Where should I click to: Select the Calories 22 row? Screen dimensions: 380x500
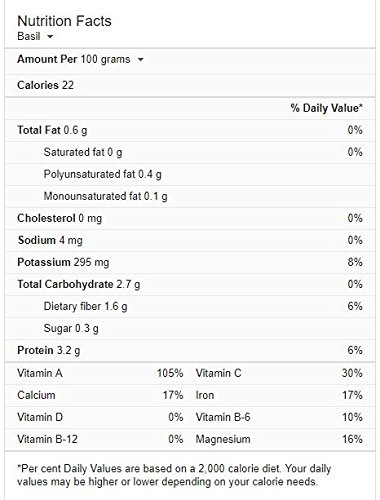(x=190, y=85)
